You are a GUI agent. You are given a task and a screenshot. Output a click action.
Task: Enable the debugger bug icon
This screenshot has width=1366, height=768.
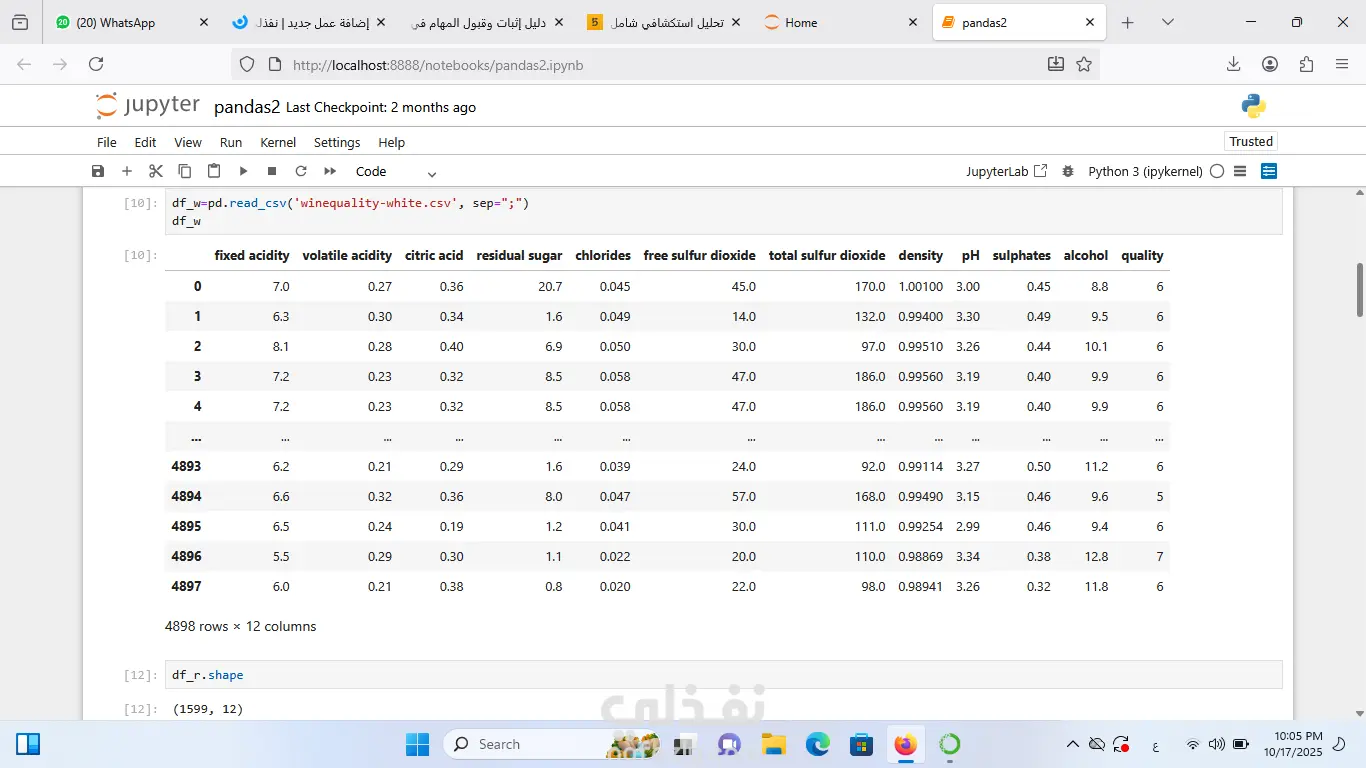[x=1068, y=171]
